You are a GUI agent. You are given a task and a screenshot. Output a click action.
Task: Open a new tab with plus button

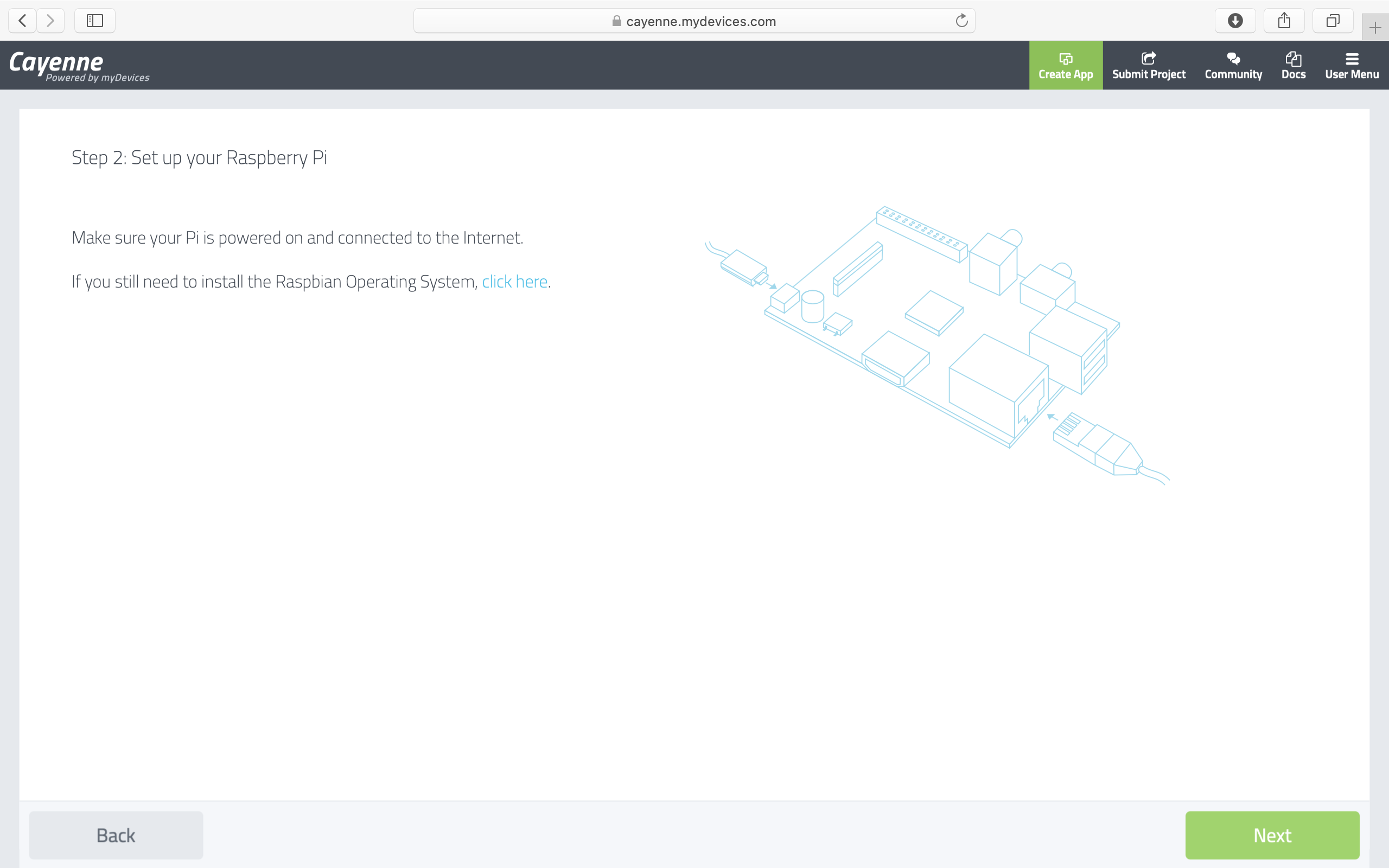pyautogui.click(x=1375, y=28)
